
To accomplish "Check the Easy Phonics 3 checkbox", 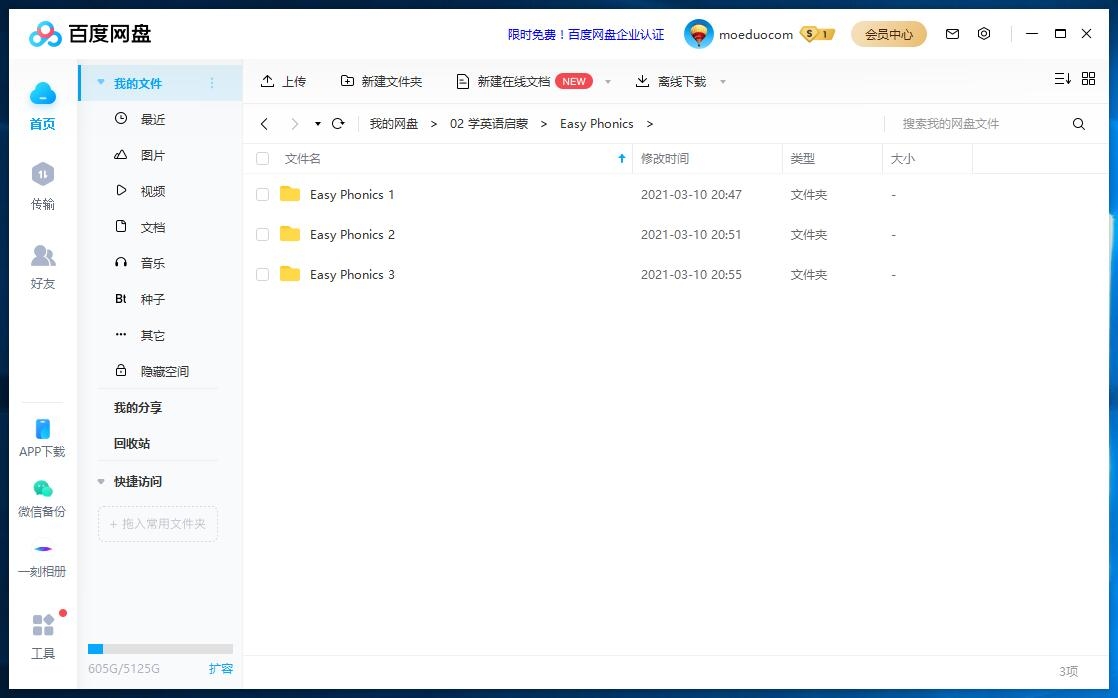I will [262, 274].
